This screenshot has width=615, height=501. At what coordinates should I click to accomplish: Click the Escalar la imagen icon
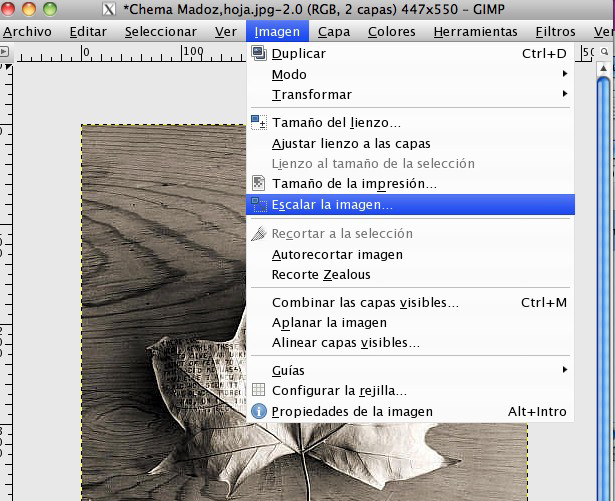click(x=259, y=204)
